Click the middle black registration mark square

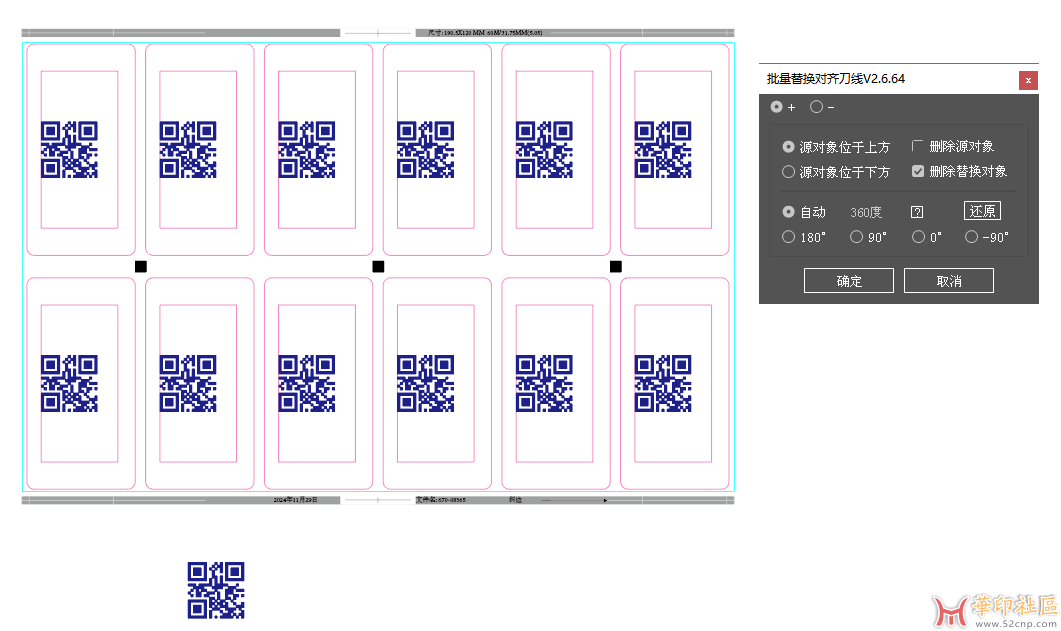378,266
